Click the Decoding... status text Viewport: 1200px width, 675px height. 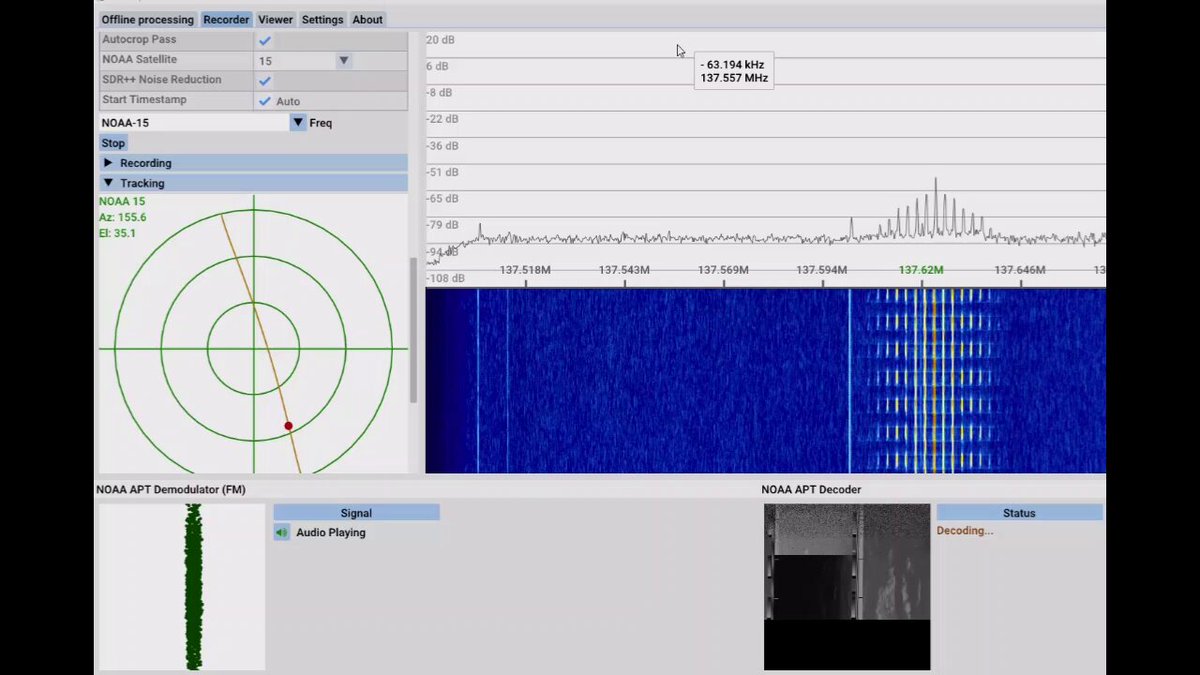(x=965, y=531)
